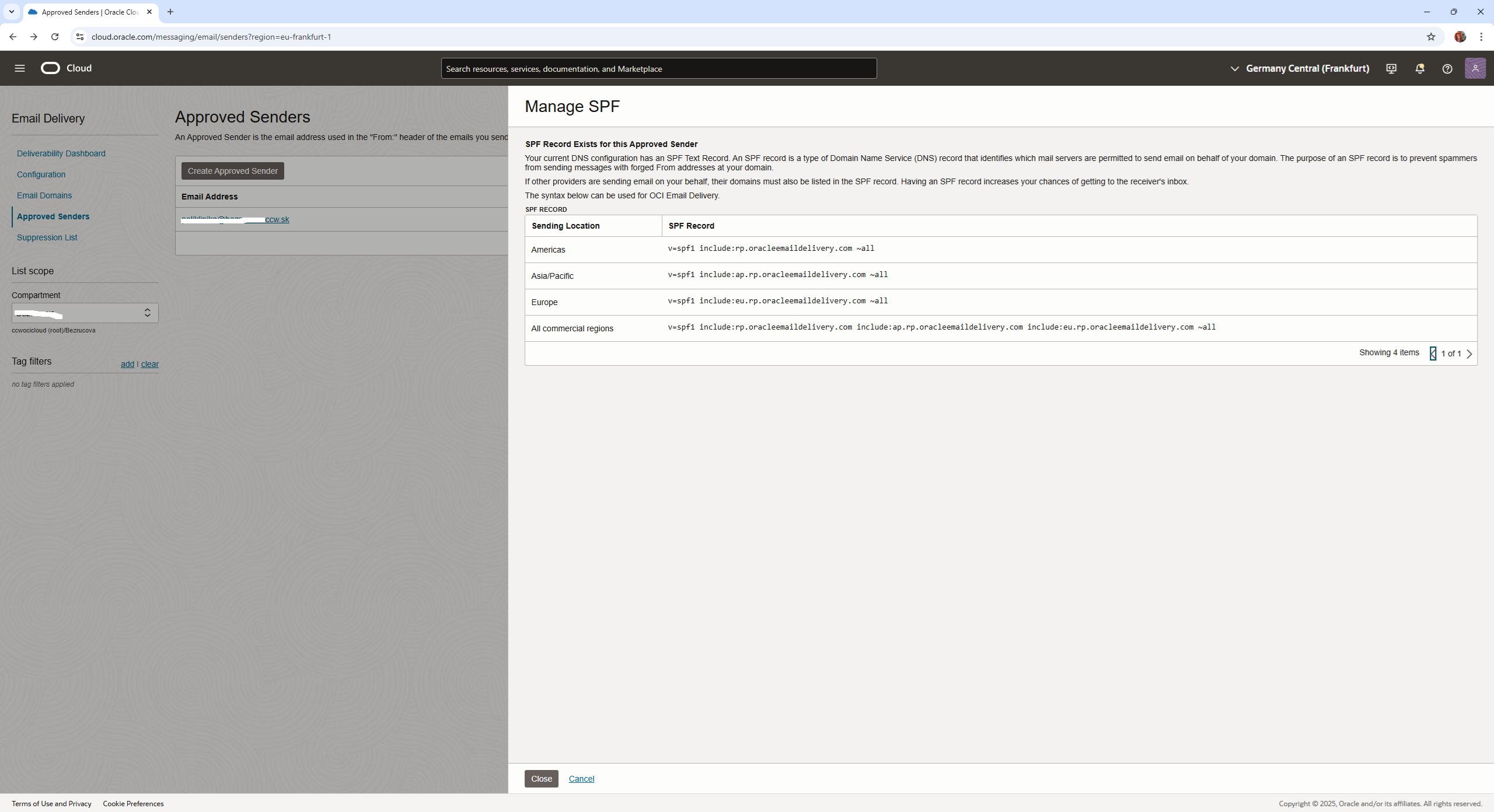The height and width of the screenshot is (812, 1494).
Task: View site information icon in address bar
Action: (x=80, y=37)
